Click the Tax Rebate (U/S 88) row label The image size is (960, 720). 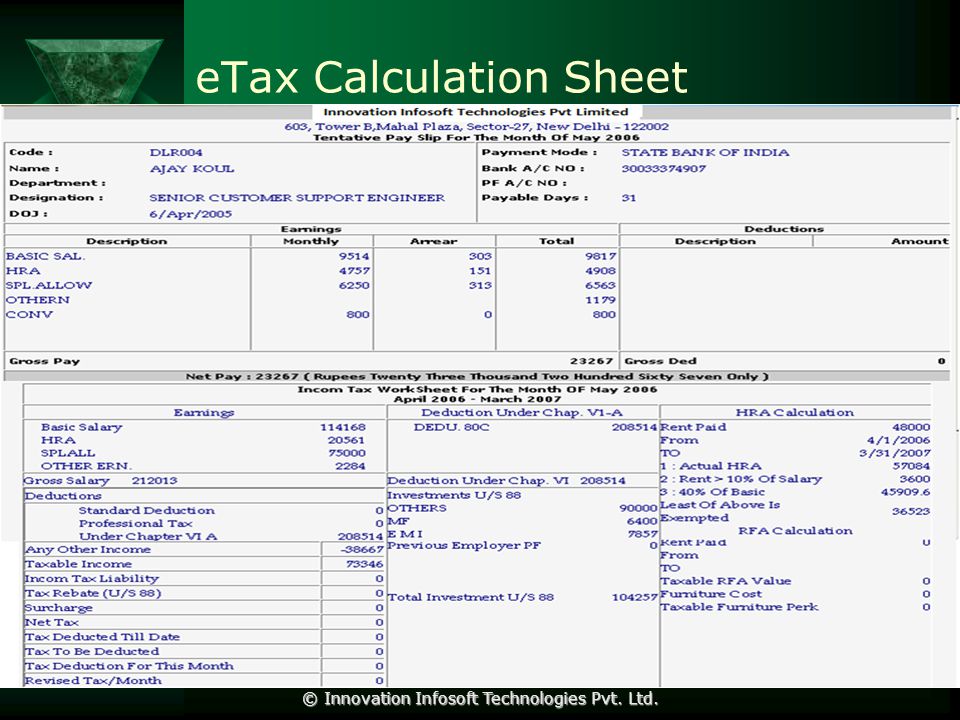[93, 593]
